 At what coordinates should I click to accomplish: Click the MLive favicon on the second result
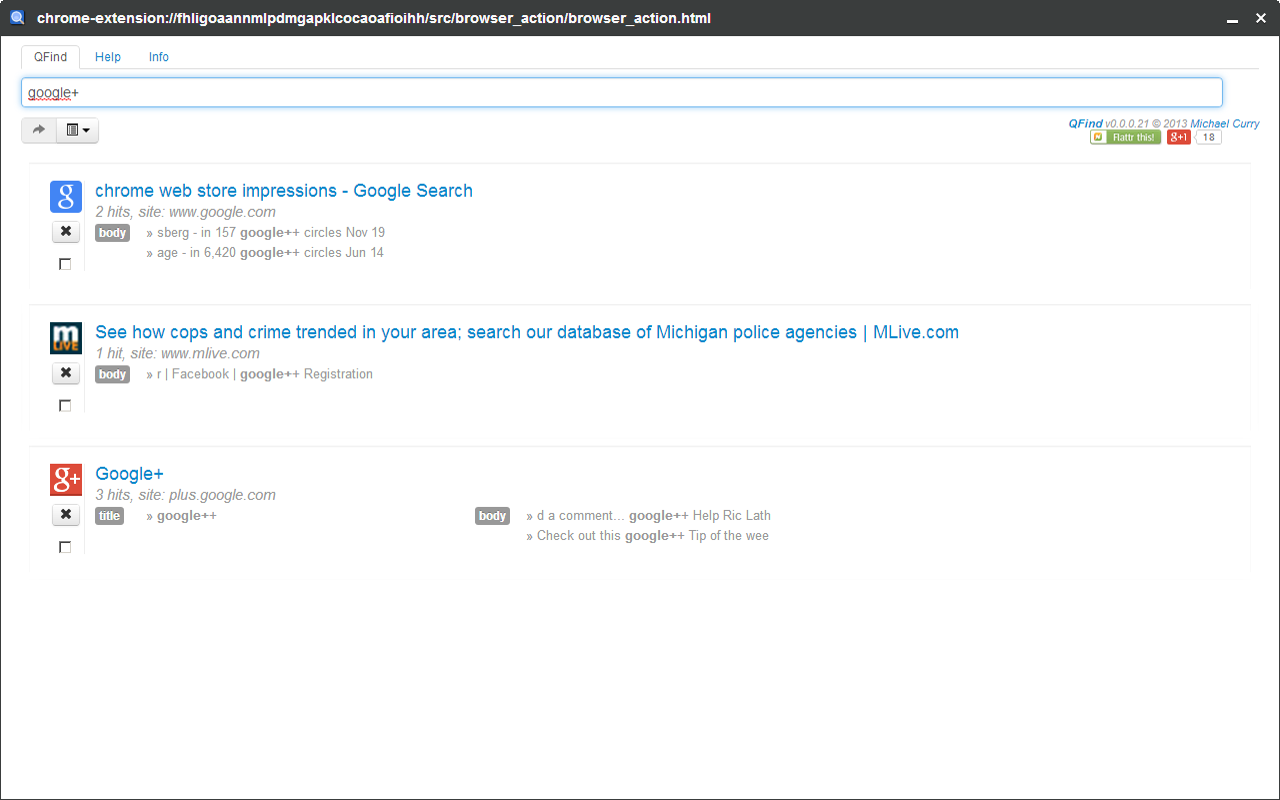(x=65, y=337)
